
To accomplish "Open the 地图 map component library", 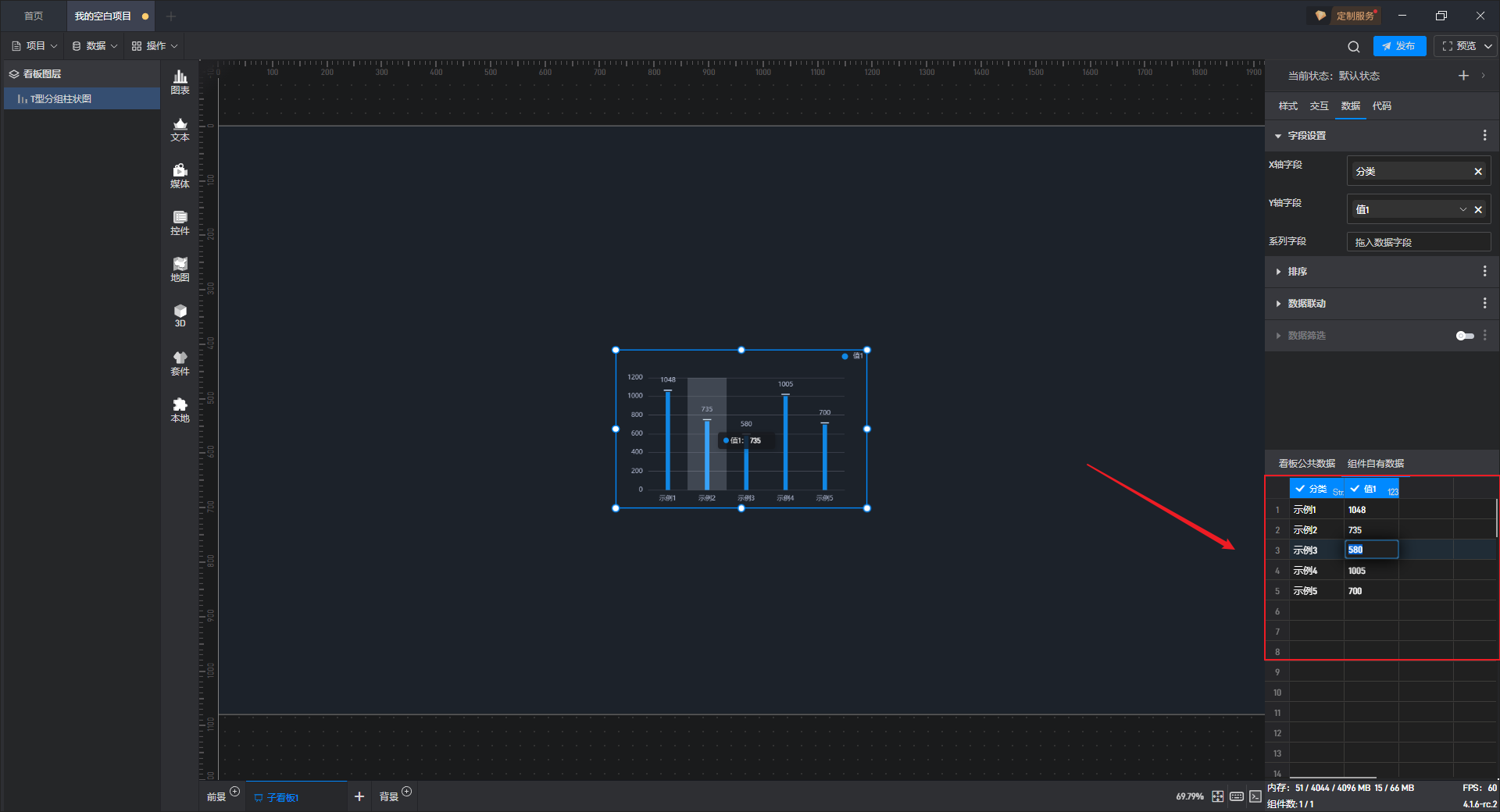I will tap(180, 269).
